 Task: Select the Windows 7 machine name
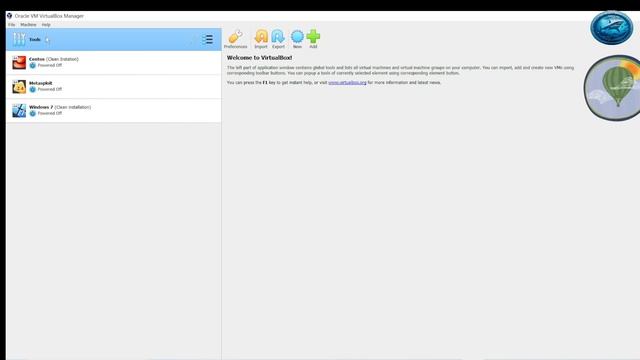click(x=41, y=107)
